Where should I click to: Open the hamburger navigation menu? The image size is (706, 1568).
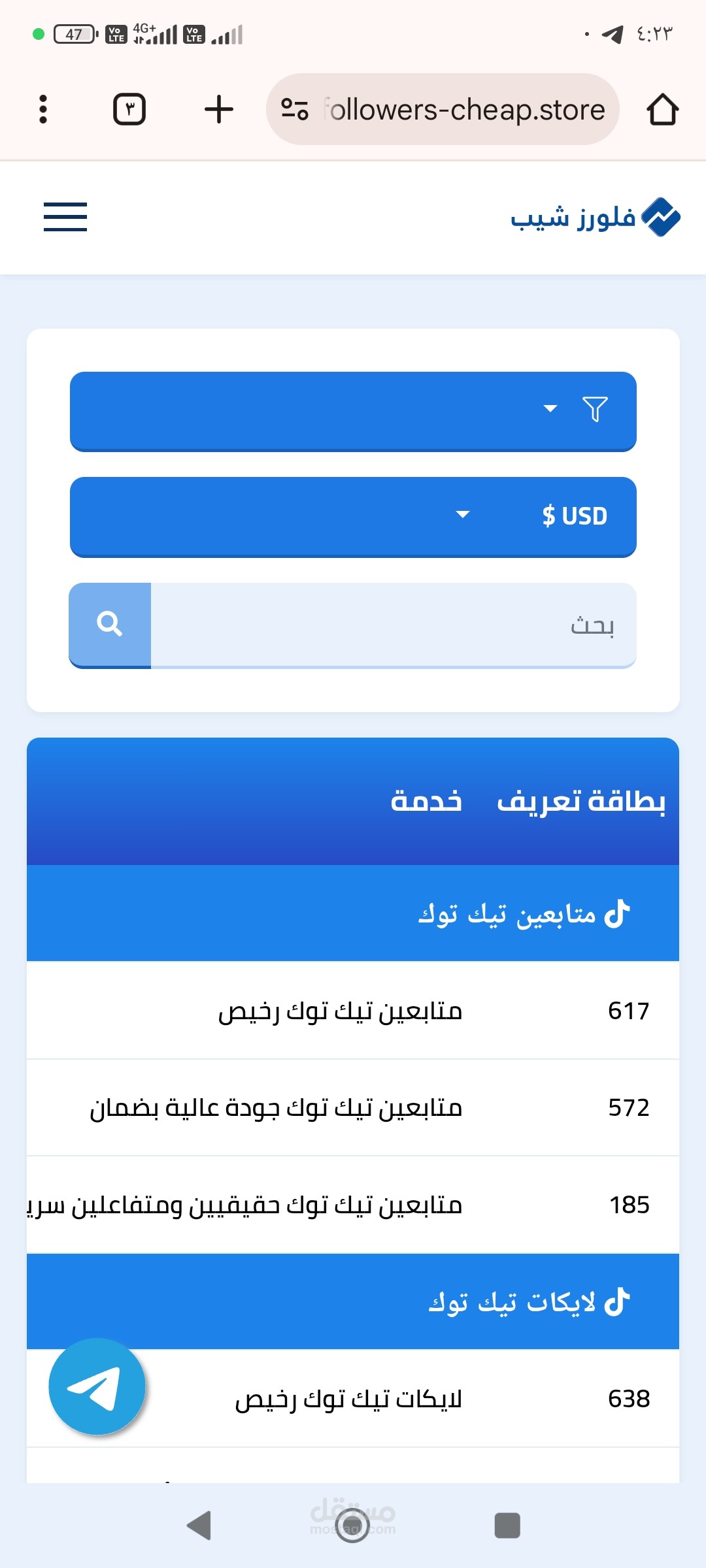pyautogui.click(x=65, y=217)
